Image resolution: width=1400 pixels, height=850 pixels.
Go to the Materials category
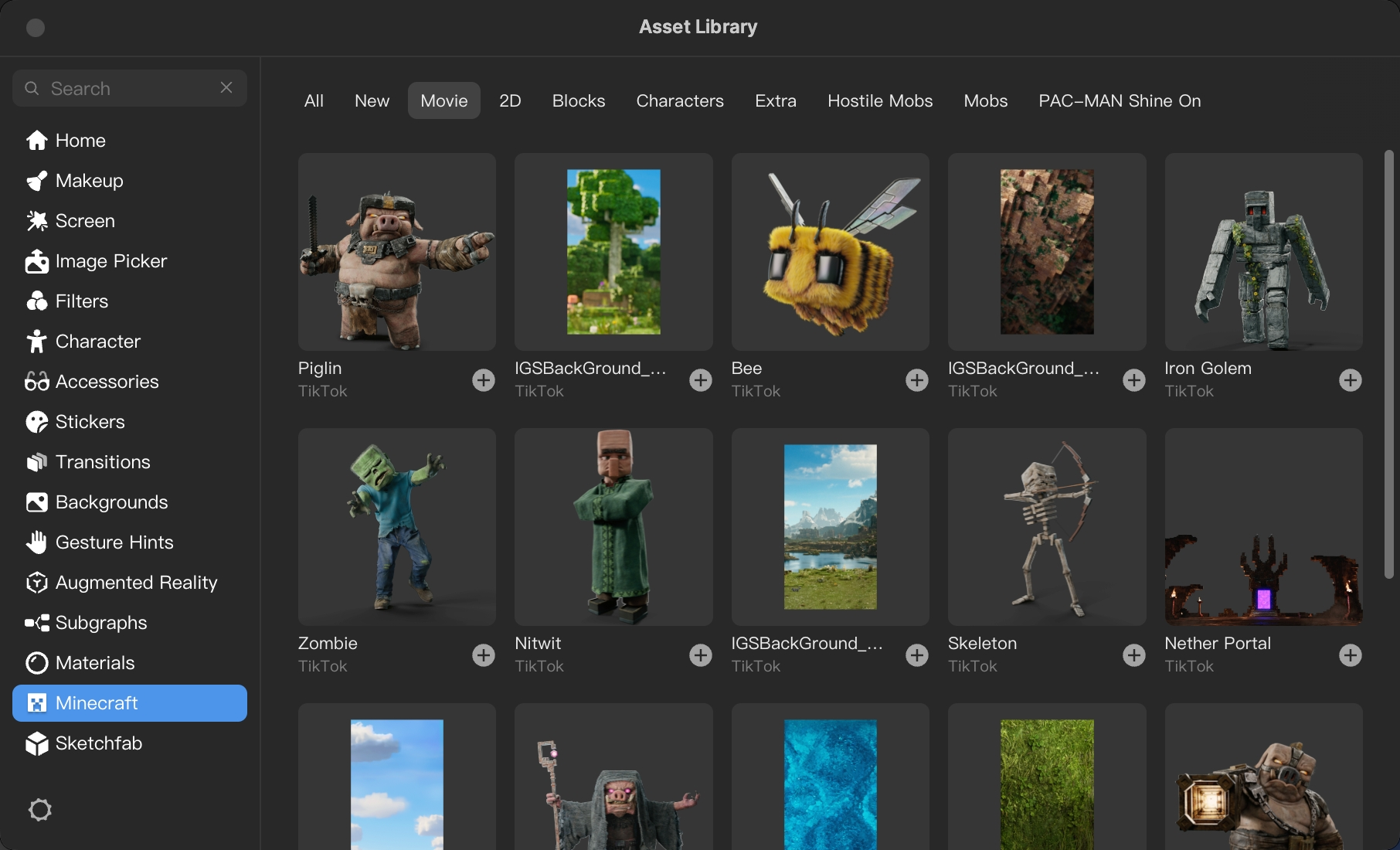coord(95,663)
